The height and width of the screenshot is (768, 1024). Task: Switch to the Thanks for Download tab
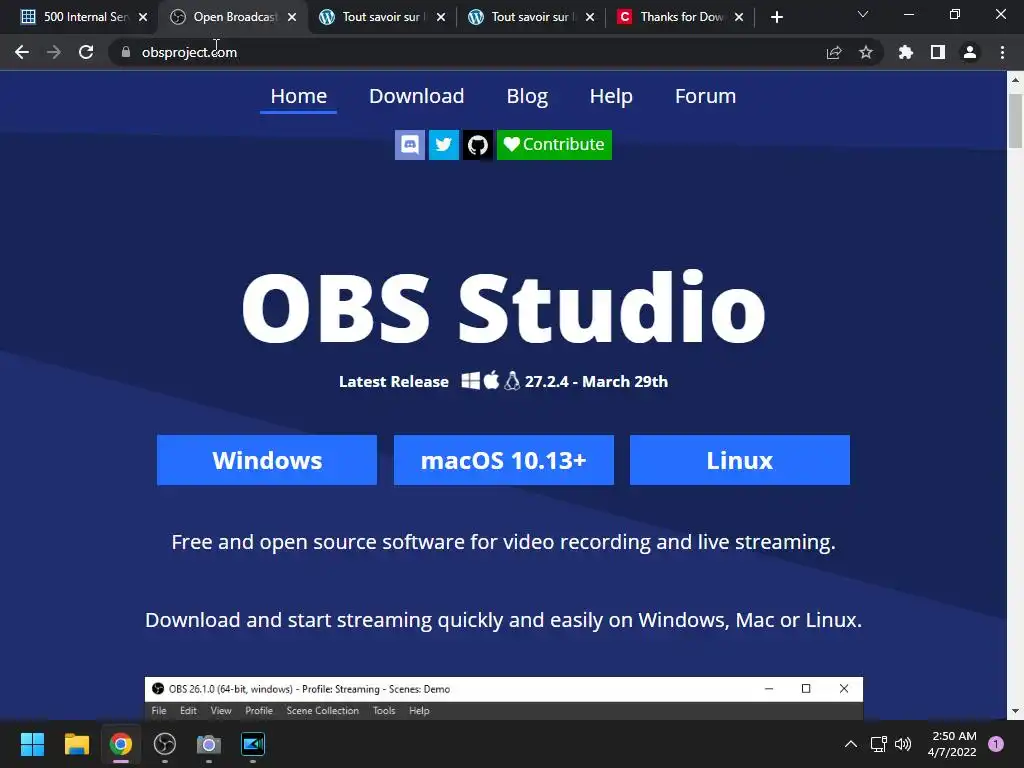point(680,17)
